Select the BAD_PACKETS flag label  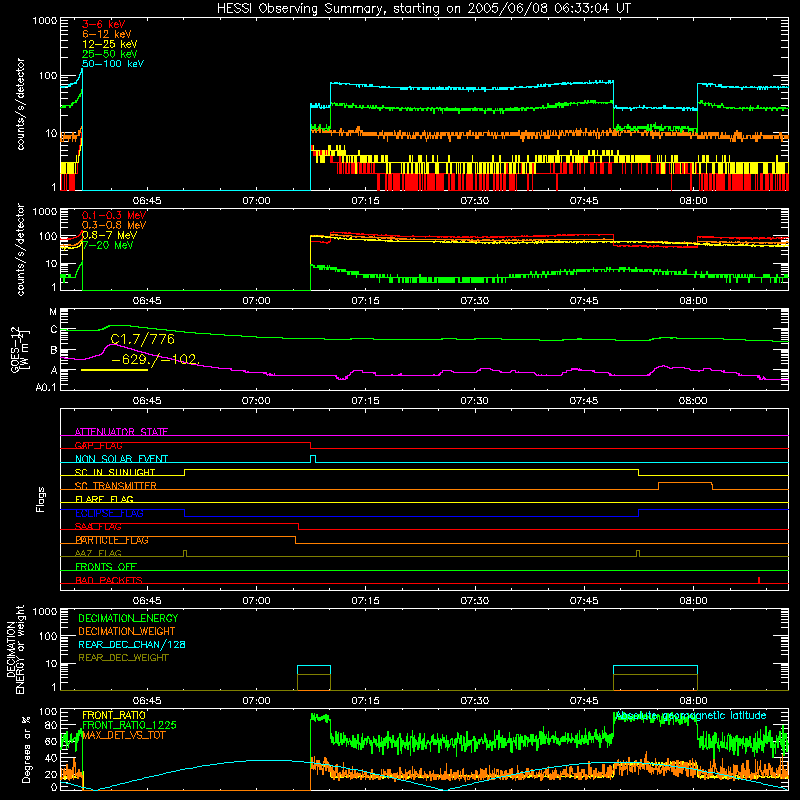click(109, 581)
